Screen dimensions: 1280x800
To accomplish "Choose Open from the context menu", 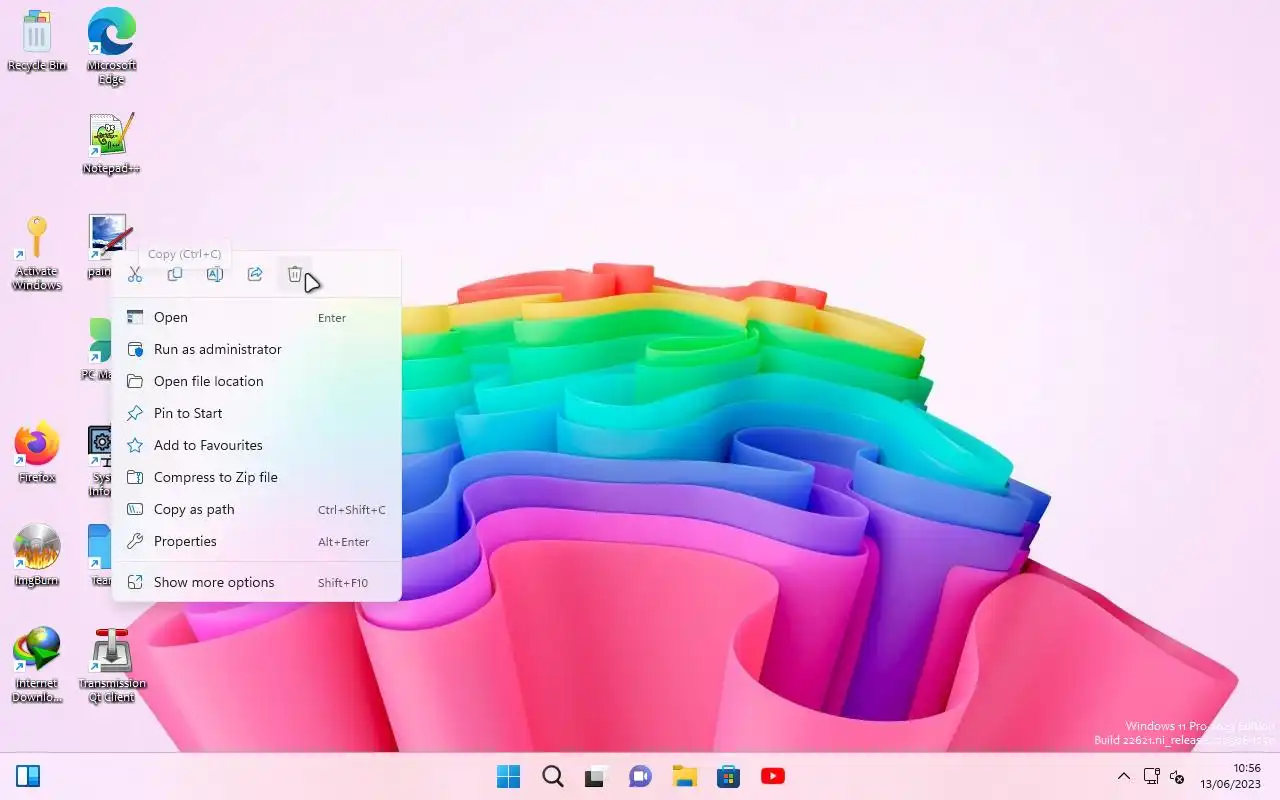I will [257, 317].
